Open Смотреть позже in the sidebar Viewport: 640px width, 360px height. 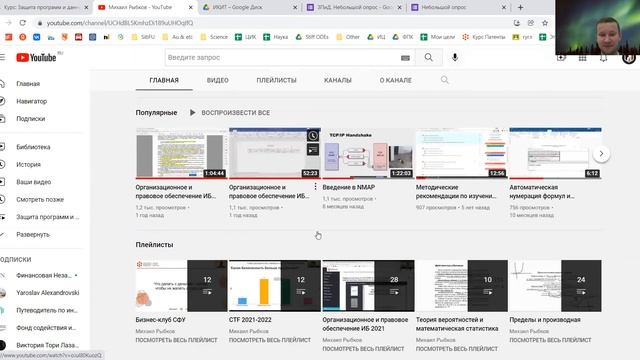[x=41, y=200]
